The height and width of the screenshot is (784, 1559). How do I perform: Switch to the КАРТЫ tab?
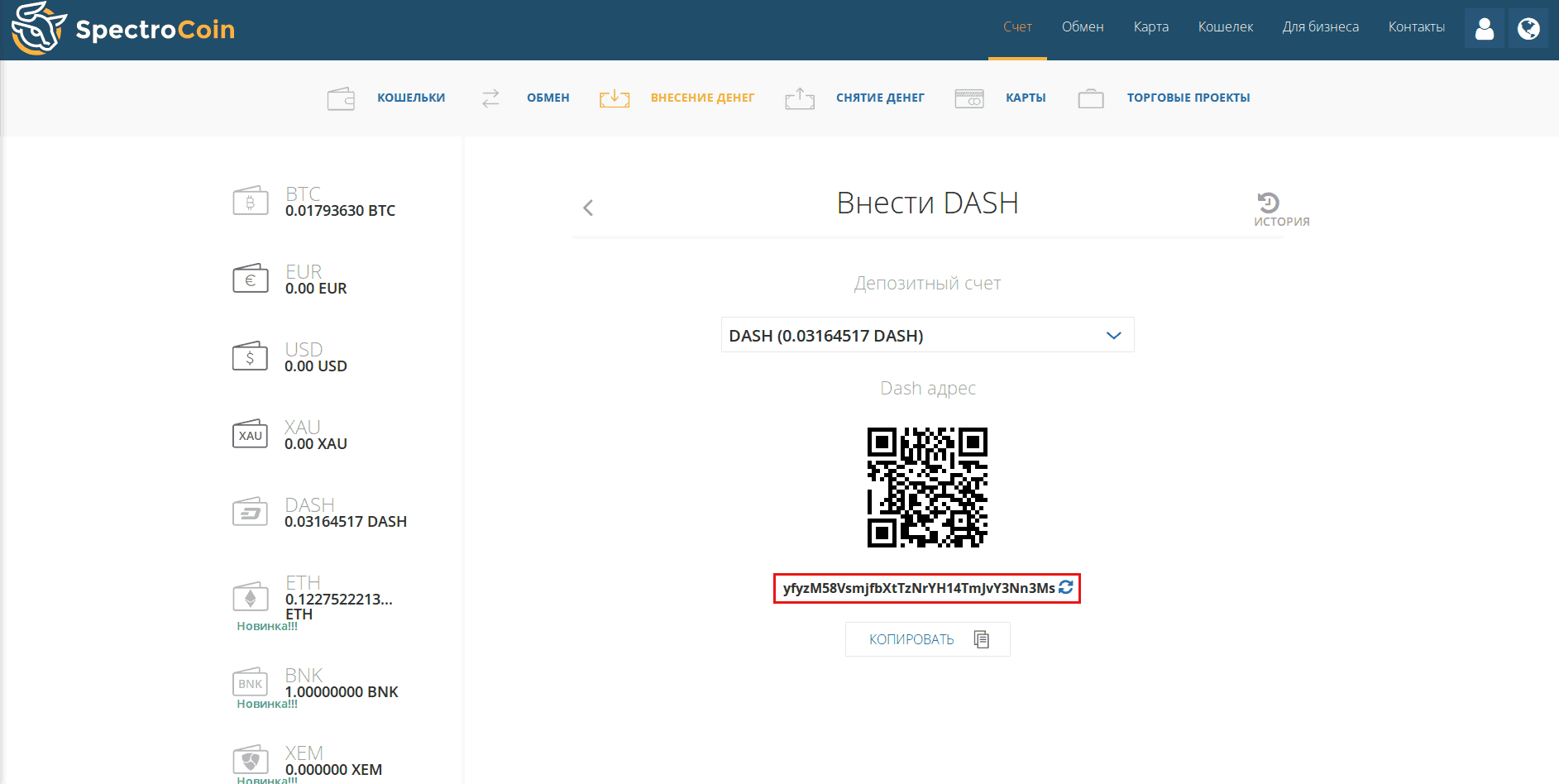point(1026,98)
